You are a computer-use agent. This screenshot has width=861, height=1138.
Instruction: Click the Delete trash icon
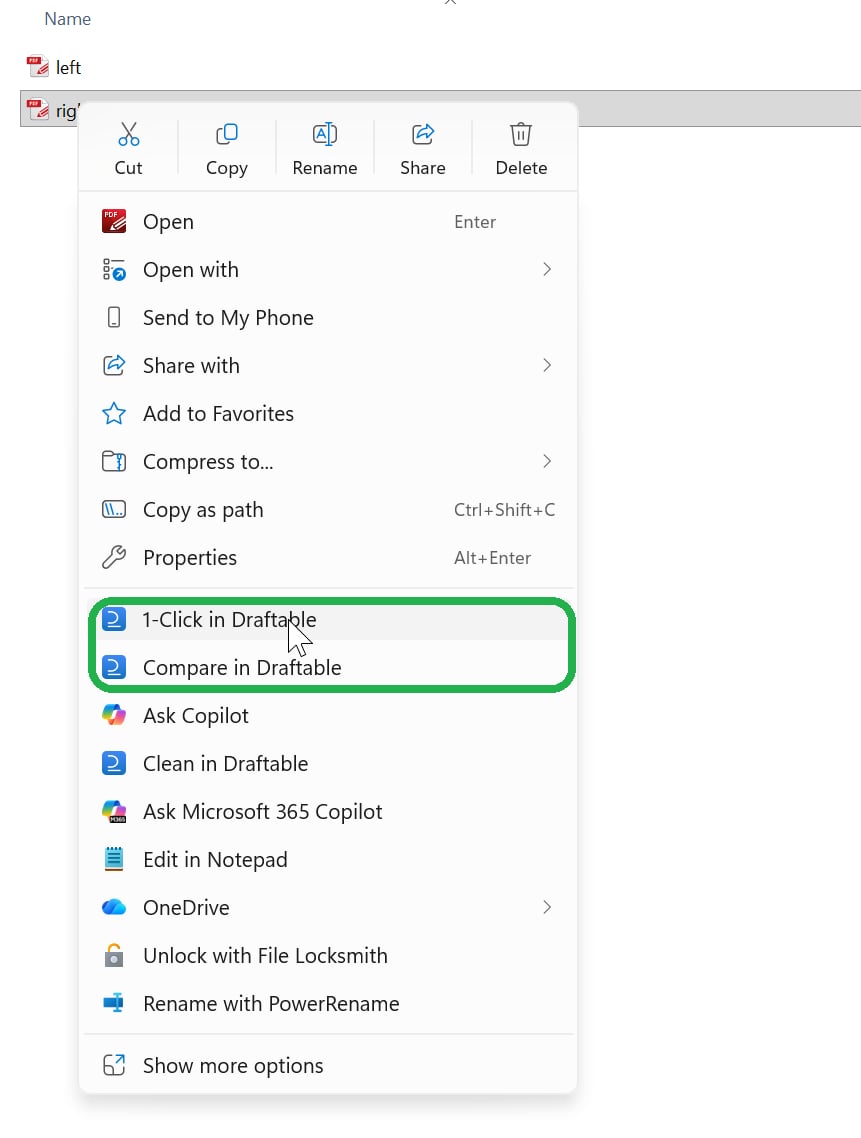pyautogui.click(x=521, y=134)
